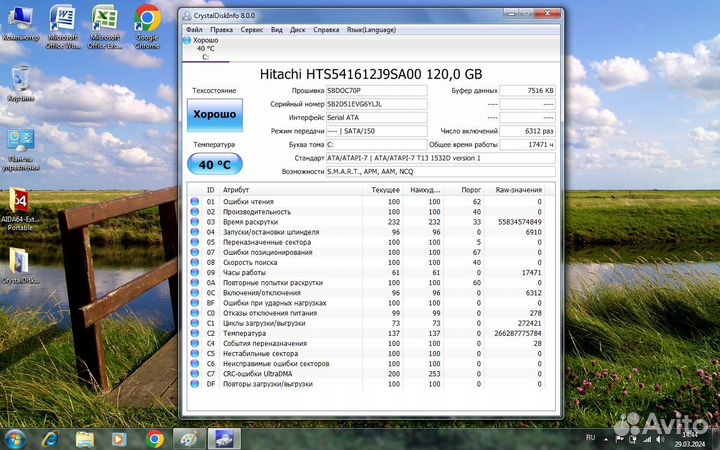Click the CrystalDiskInfo taskbar button

point(224,439)
